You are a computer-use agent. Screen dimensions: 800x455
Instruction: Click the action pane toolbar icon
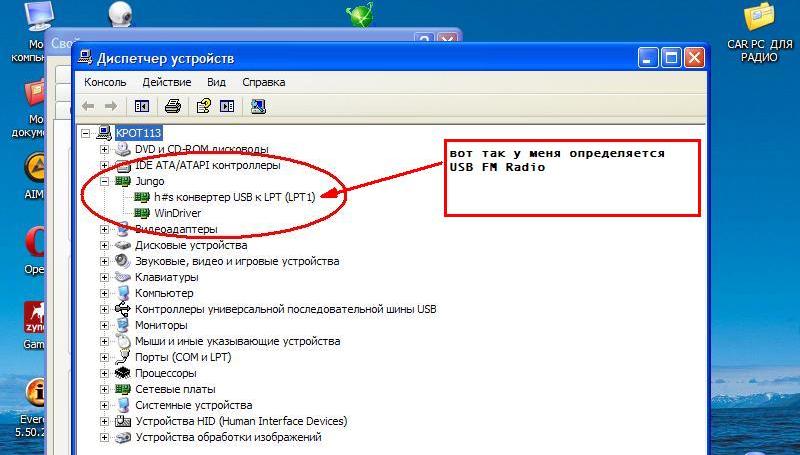pos(227,106)
